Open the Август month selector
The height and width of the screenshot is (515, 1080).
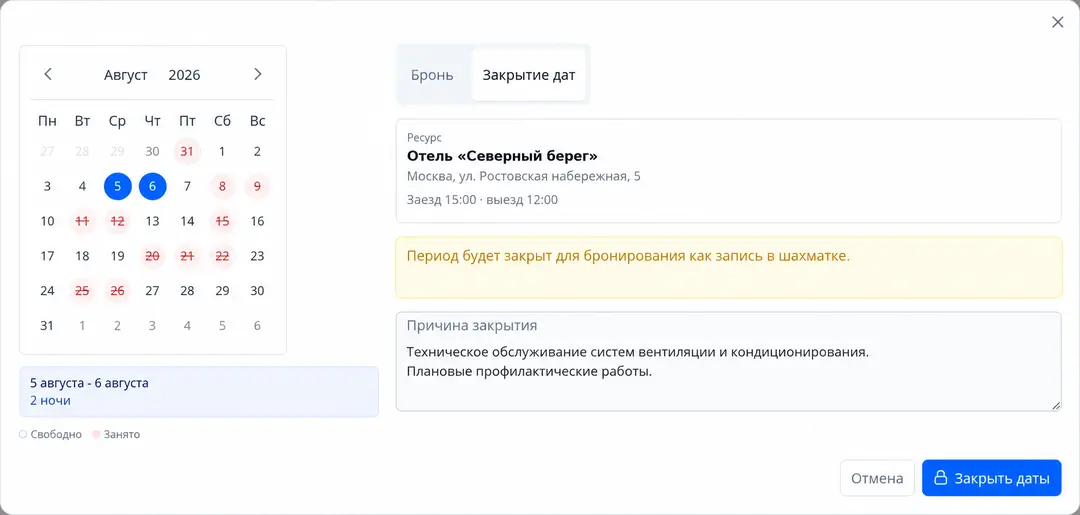click(125, 75)
